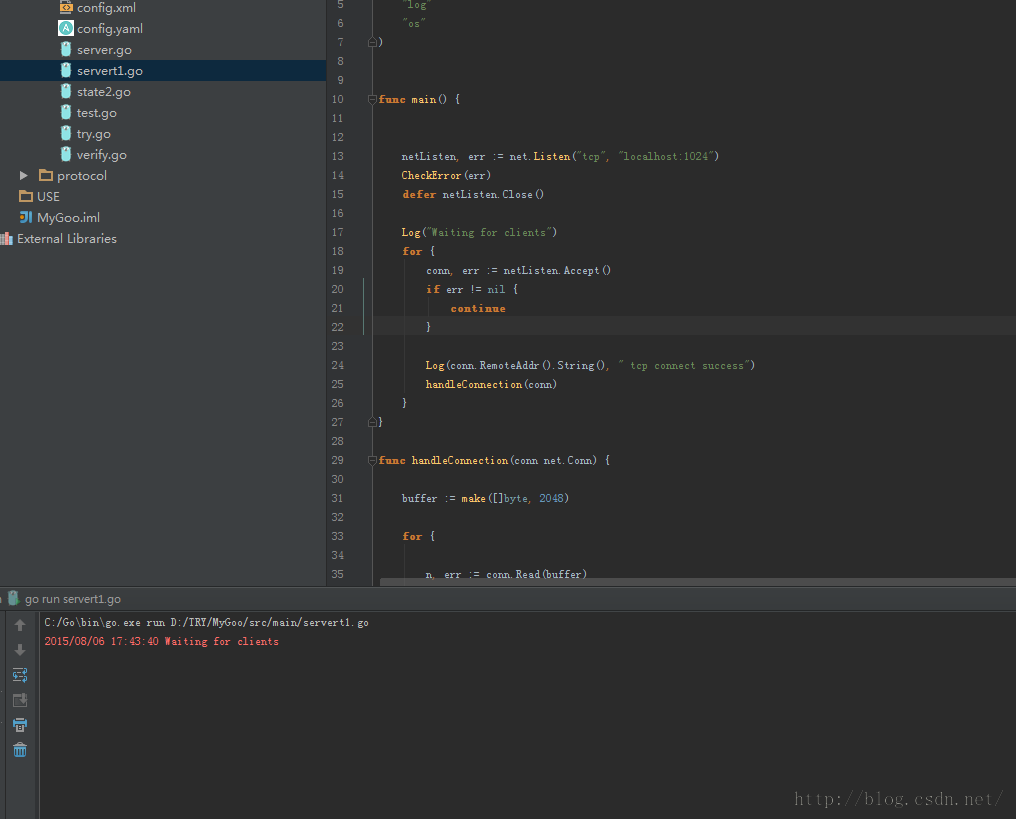1016x819 pixels.
Task: Collapse the func main fold marker
Action: [x=373, y=99]
